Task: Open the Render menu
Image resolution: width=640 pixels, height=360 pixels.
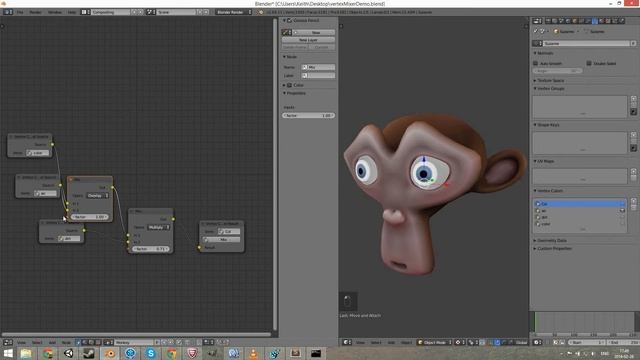Action: (x=36, y=12)
